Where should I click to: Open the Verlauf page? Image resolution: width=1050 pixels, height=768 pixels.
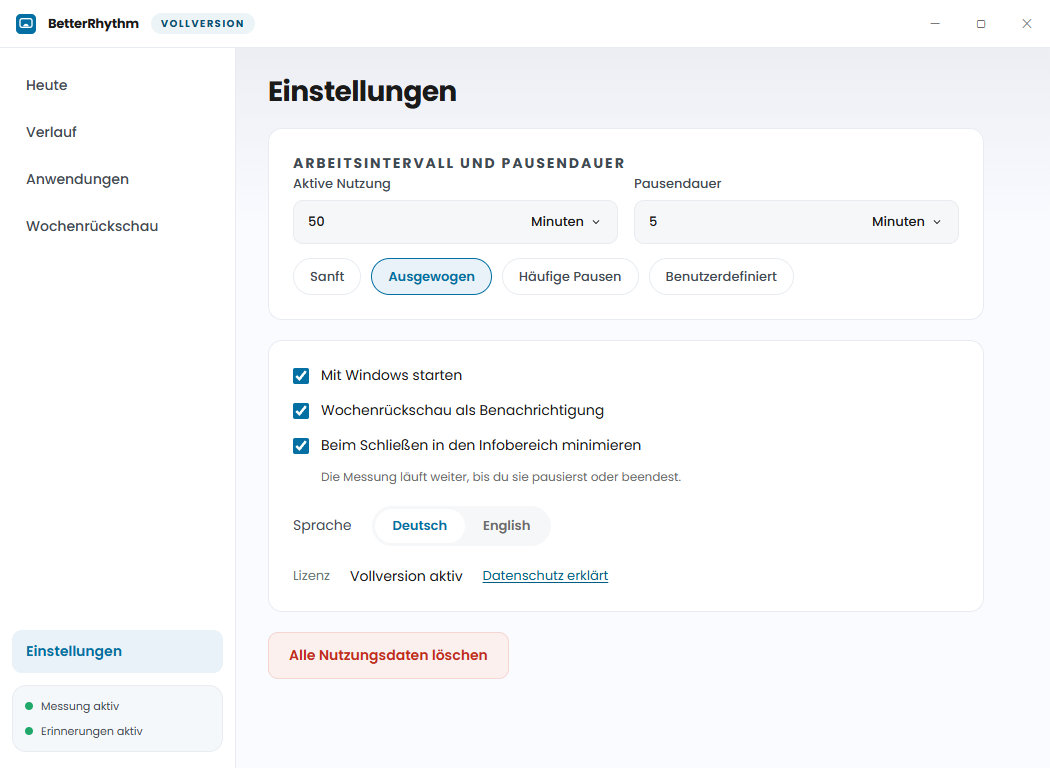(51, 132)
